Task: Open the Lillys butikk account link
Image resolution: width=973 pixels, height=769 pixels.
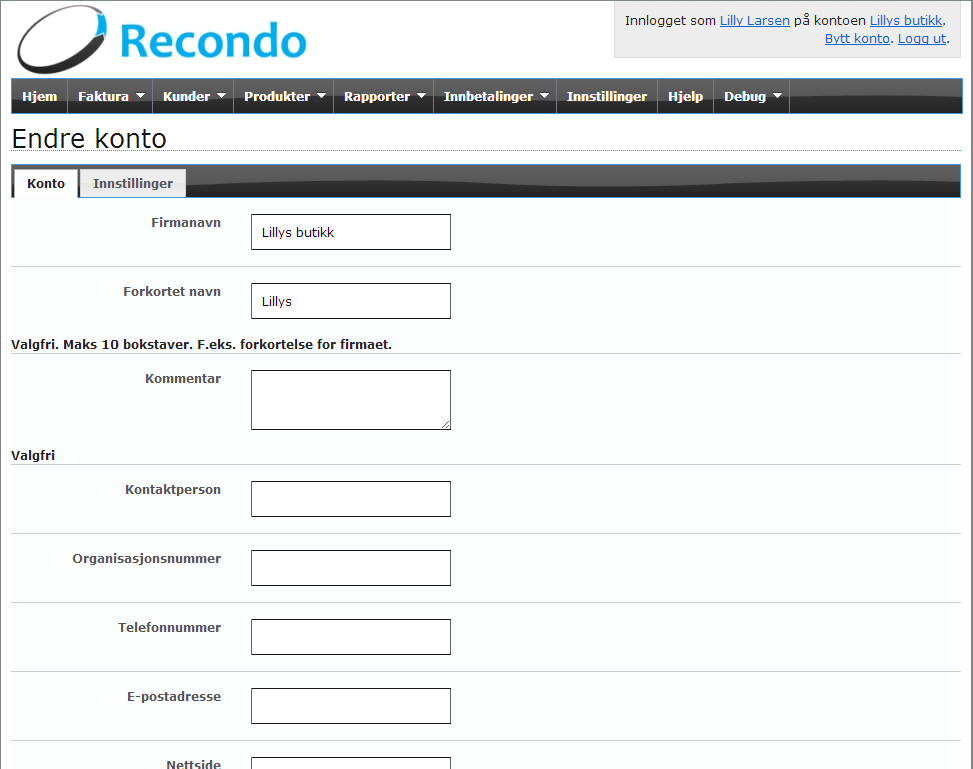Action: click(905, 20)
